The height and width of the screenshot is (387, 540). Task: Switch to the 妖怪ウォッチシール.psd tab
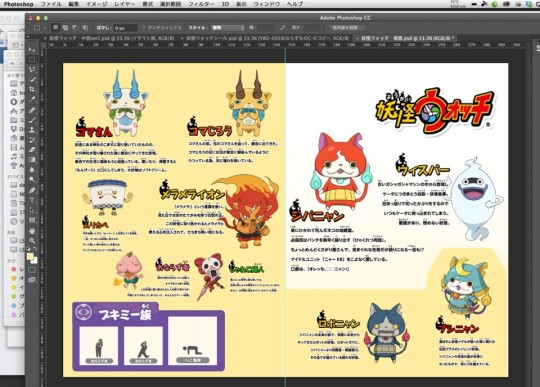(x=268, y=38)
